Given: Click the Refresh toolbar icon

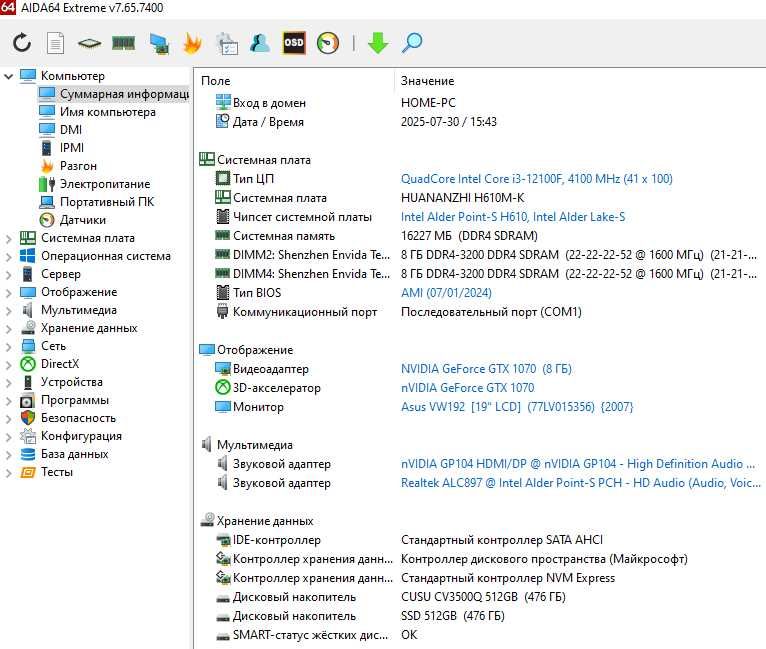Looking at the screenshot, I should [x=22, y=43].
